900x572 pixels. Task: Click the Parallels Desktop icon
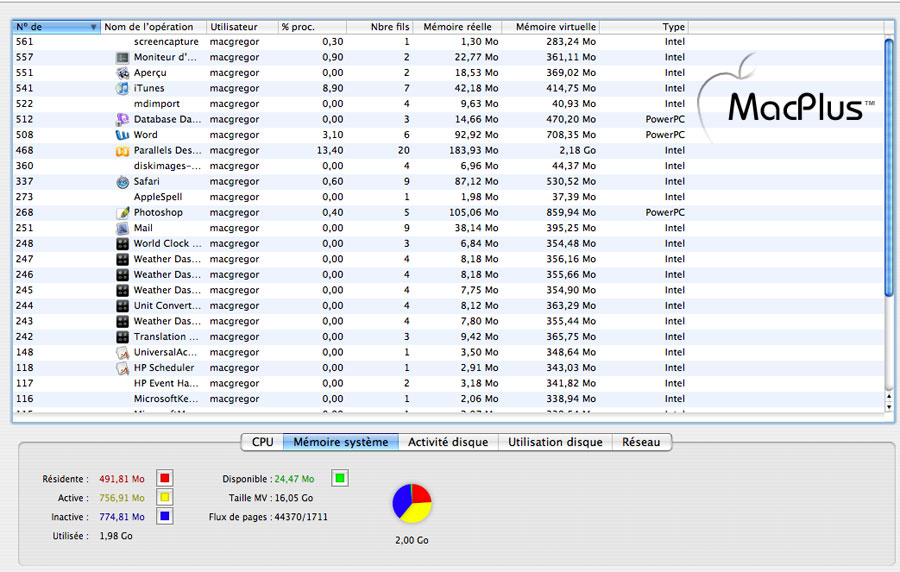coord(122,151)
